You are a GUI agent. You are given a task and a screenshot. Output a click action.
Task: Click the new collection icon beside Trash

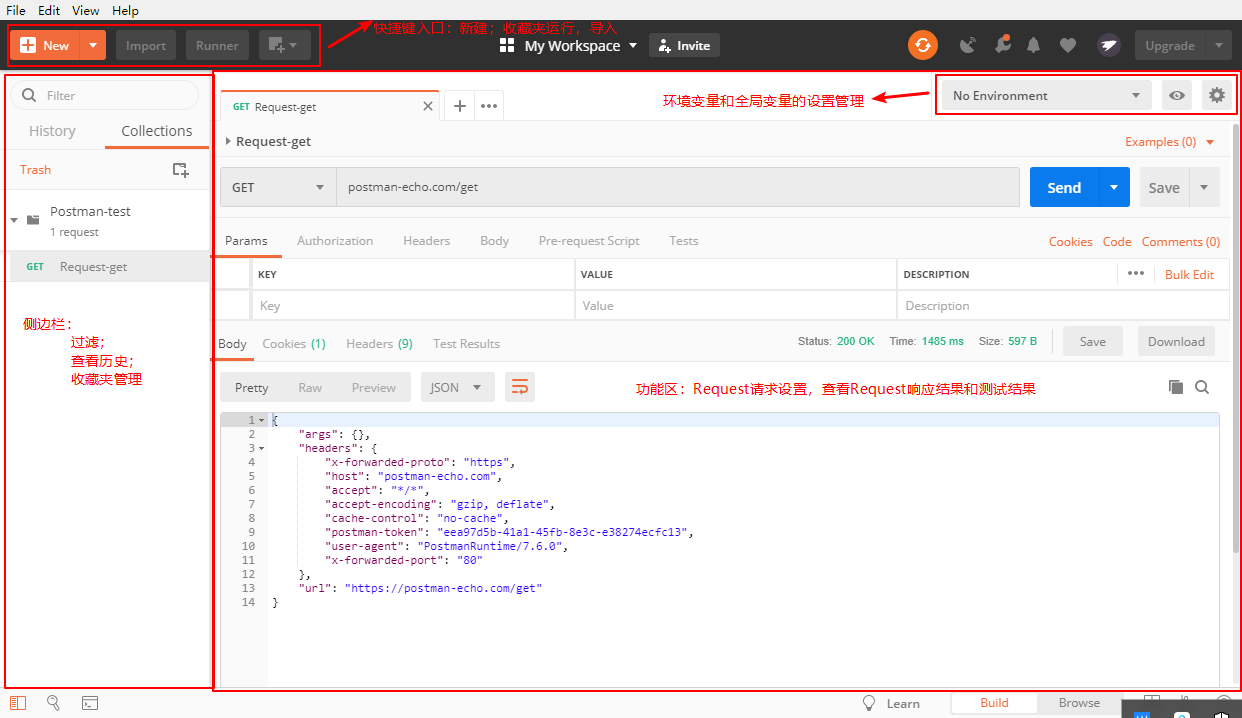180,170
